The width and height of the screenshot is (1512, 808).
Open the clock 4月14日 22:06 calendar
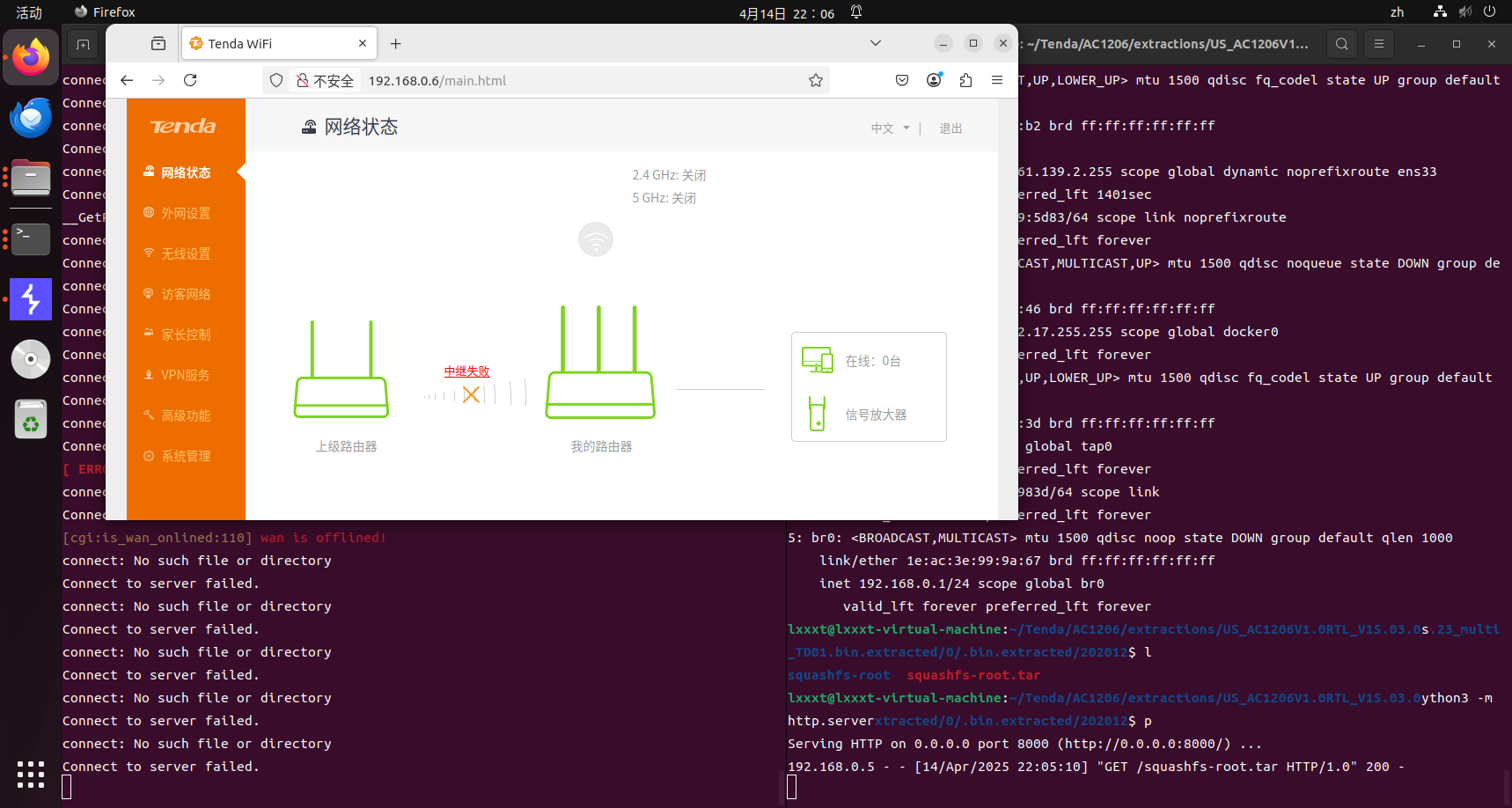[787, 13]
